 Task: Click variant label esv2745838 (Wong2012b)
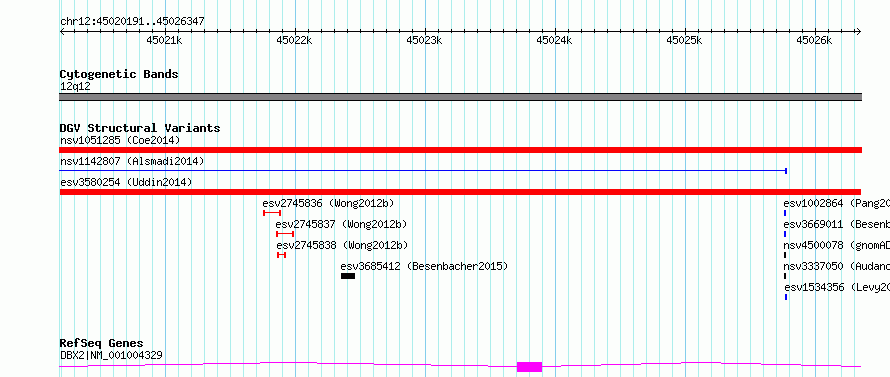pyautogui.click(x=342, y=245)
